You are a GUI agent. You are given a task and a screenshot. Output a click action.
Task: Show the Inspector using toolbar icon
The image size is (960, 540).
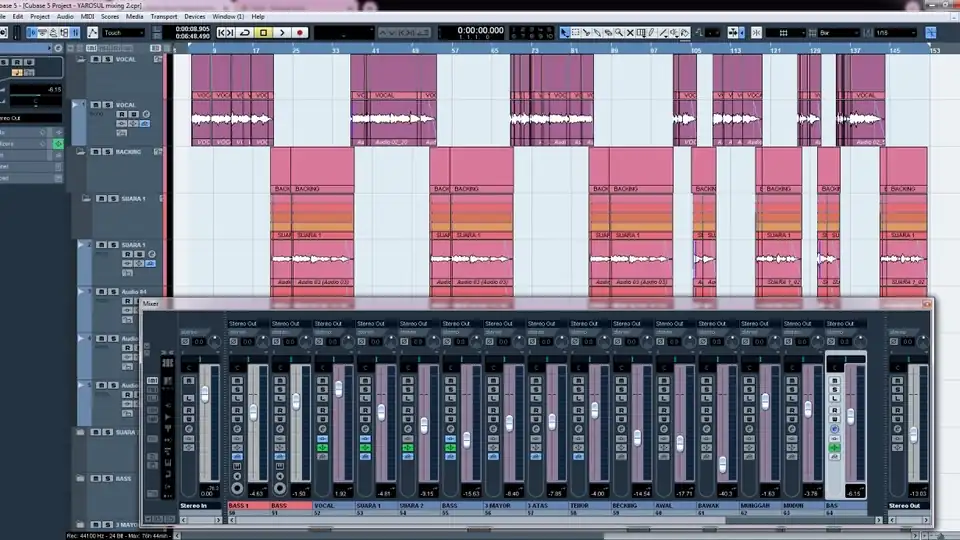(32, 32)
